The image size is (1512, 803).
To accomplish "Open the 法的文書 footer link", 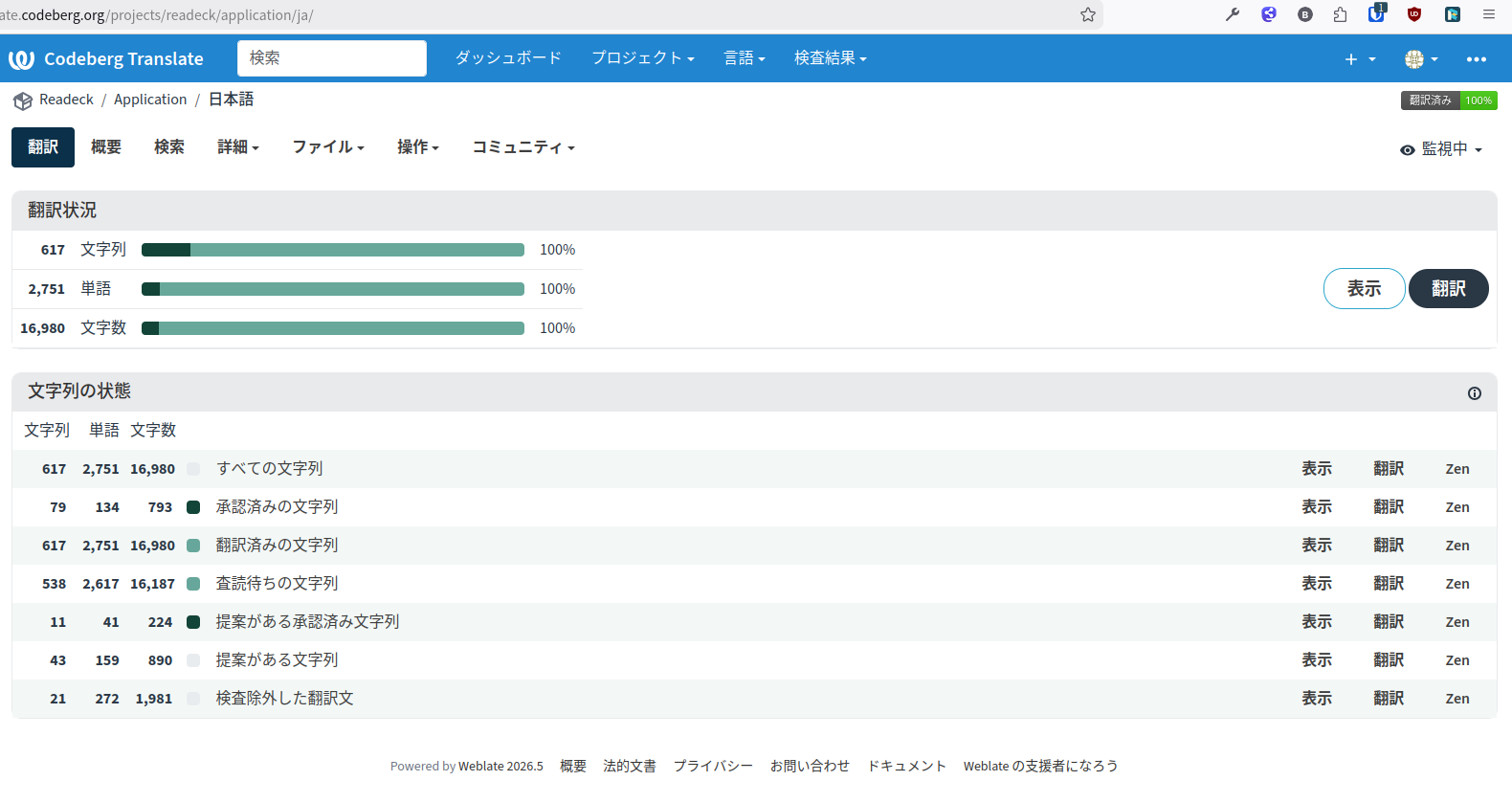I will 630,767.
